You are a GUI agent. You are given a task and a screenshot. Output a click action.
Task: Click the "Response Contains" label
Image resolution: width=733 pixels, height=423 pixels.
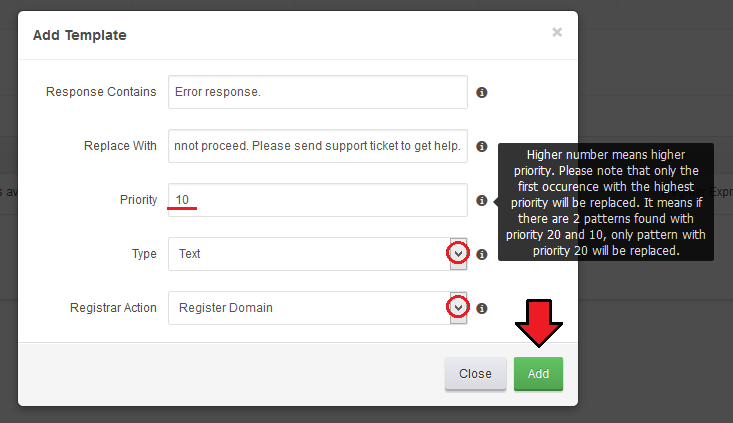[x=101, y=92]
